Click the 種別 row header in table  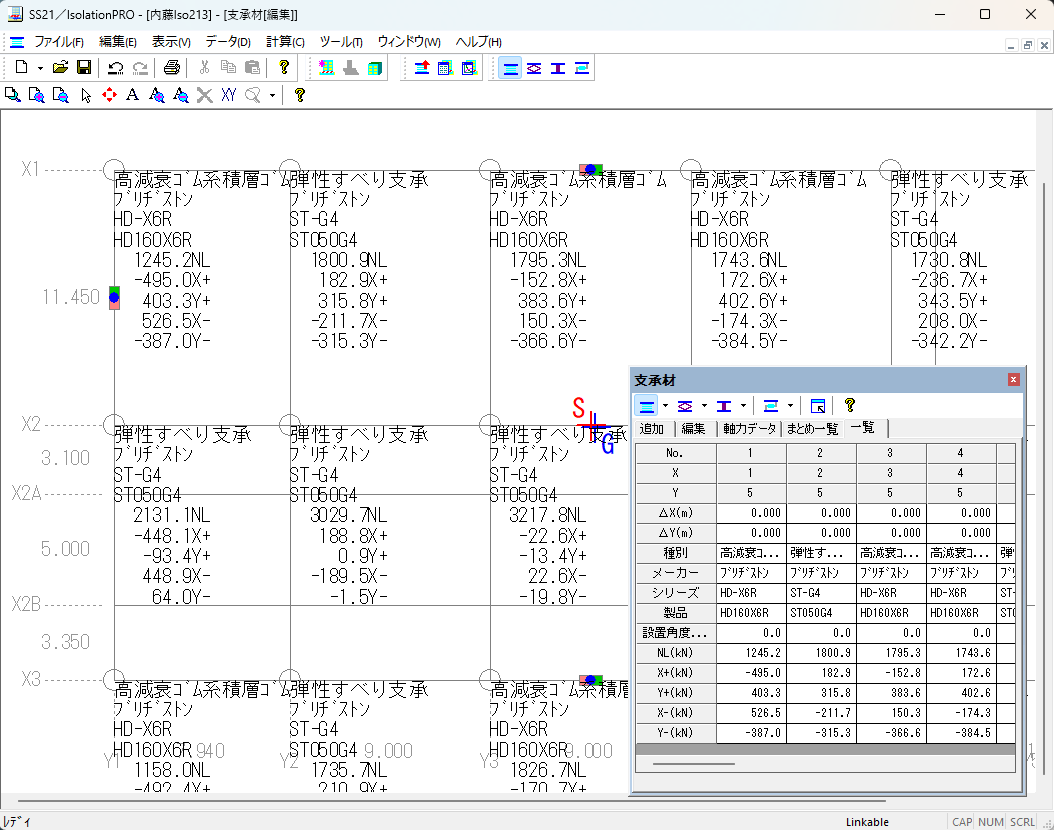pos(676,553)
